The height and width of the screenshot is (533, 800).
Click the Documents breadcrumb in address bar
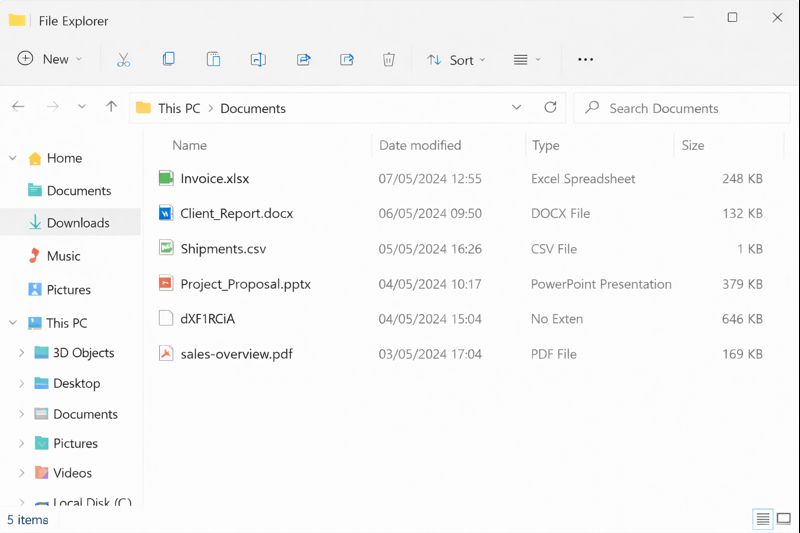(x=253, y=108)
